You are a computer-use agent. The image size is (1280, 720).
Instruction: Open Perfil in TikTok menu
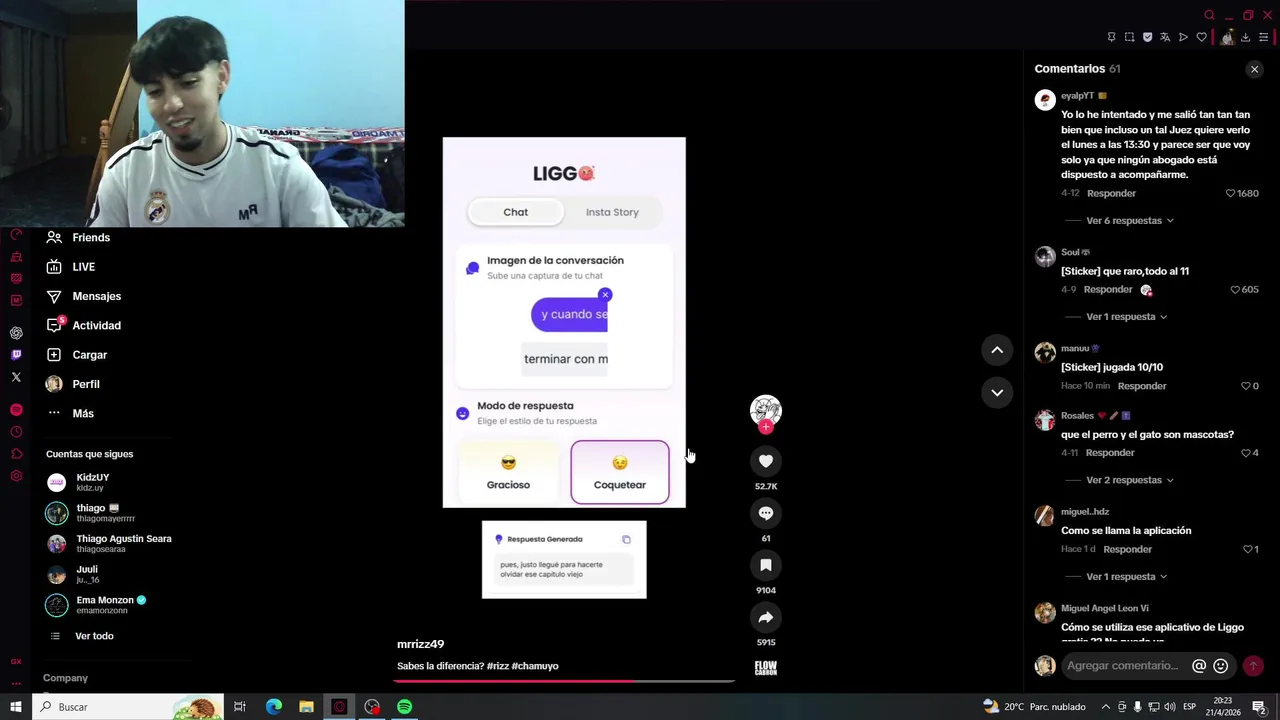click(x=73, y=384)
